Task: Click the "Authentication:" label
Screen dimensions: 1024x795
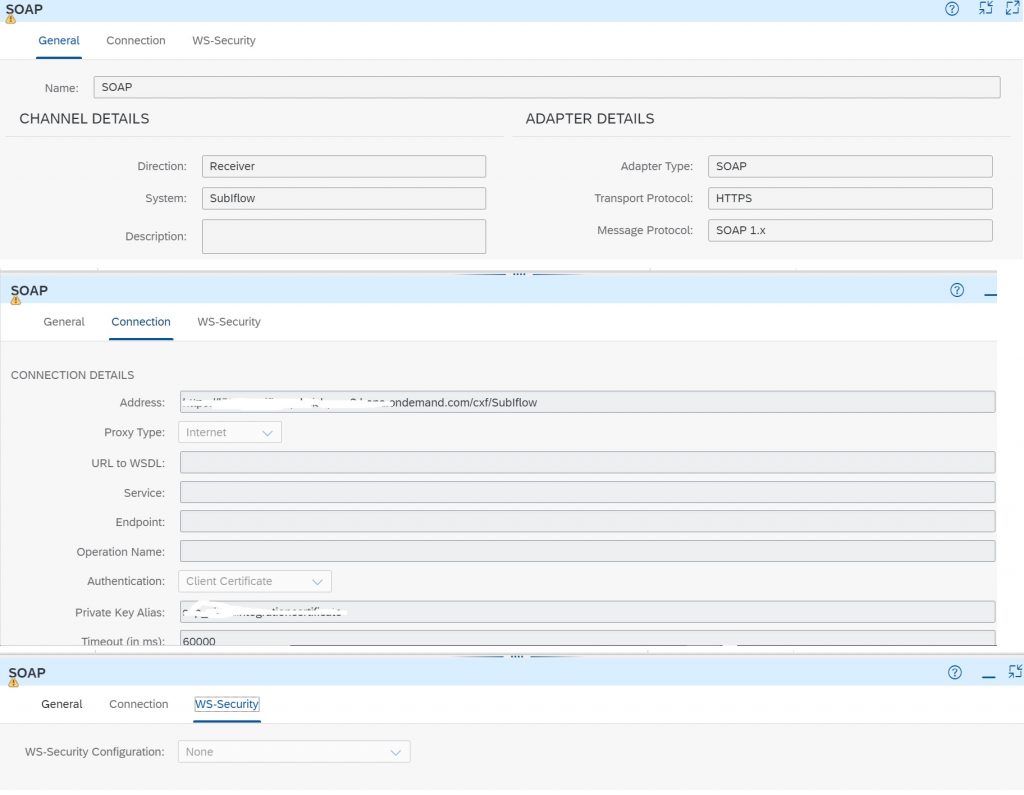Action: (x=126, y=581)
